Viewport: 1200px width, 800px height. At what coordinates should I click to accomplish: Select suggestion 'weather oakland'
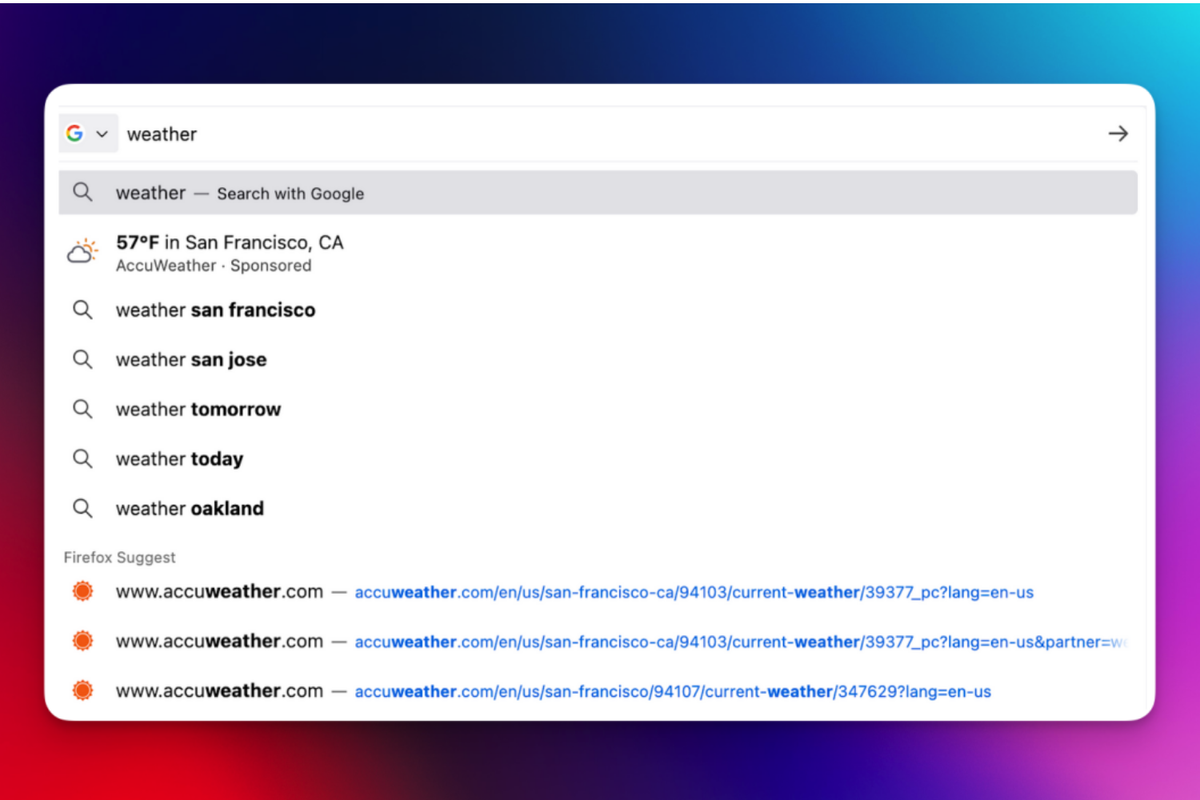[598, 508]
